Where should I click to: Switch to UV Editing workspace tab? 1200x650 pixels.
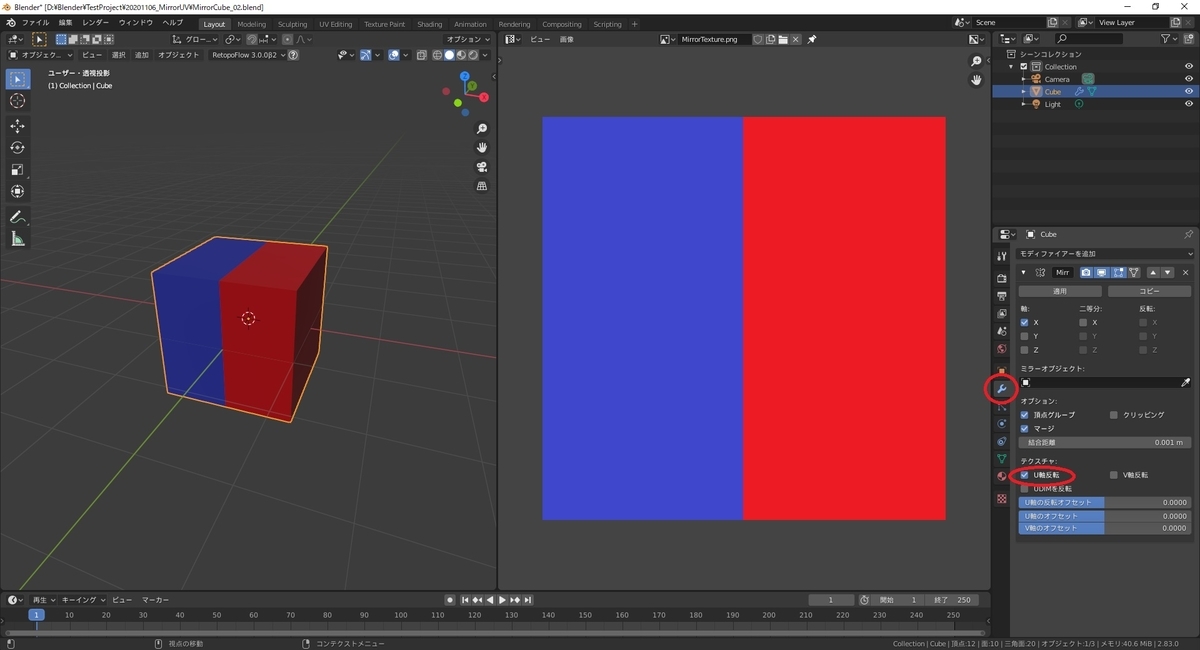click(x=336, y=24)
